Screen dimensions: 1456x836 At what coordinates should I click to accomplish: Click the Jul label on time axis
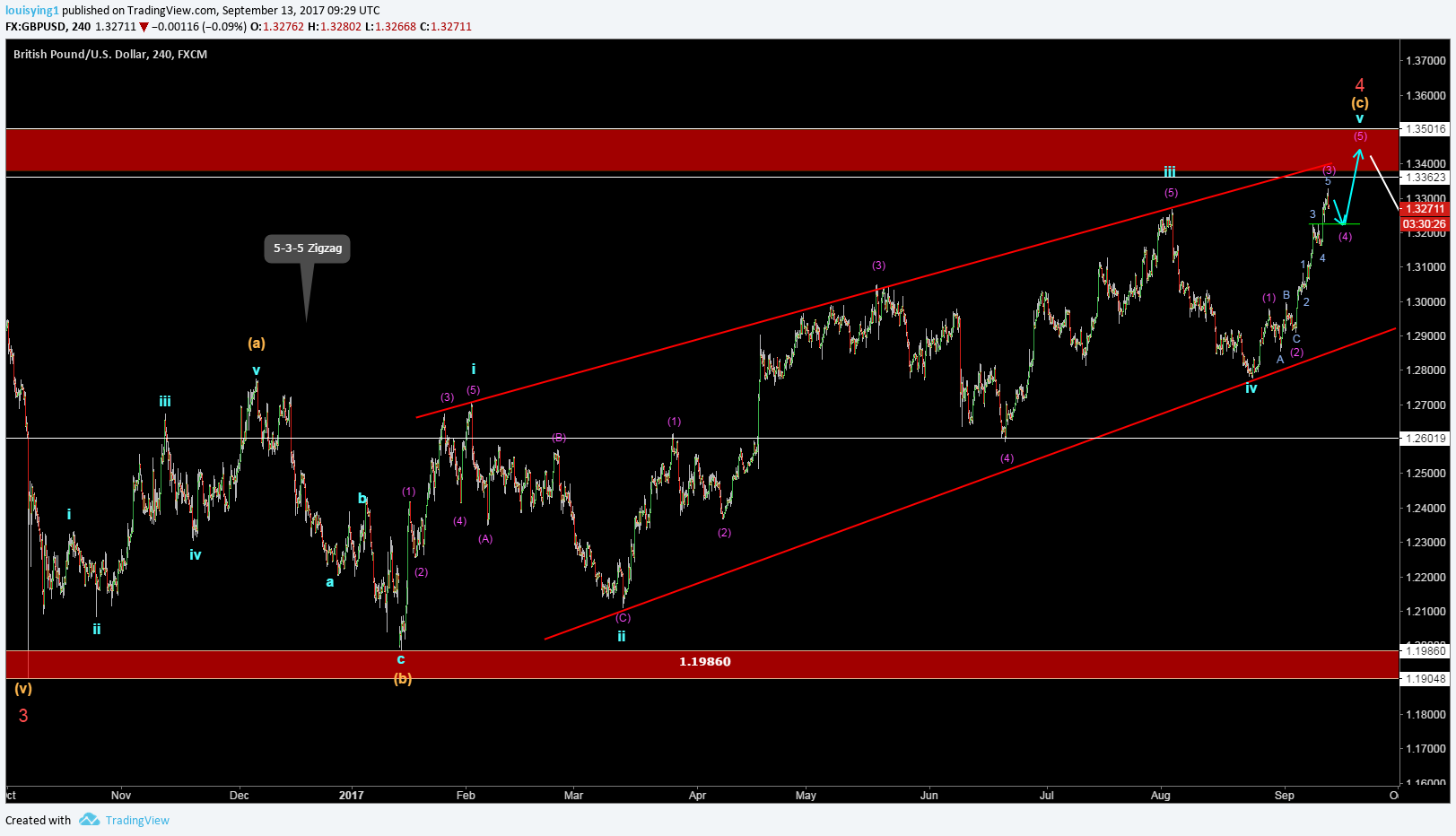tap(1046, 796)
